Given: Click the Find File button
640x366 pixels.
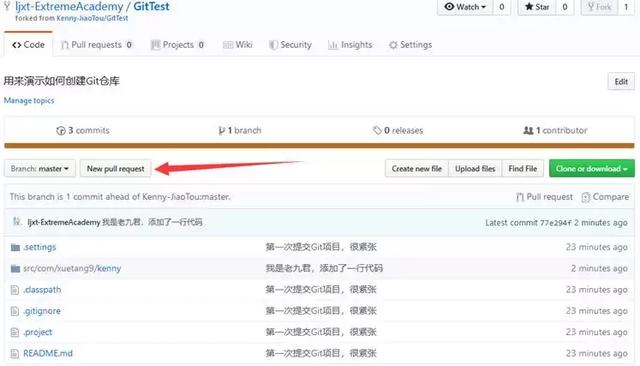Looking at the screenshot, I should [x=522, y=169].
